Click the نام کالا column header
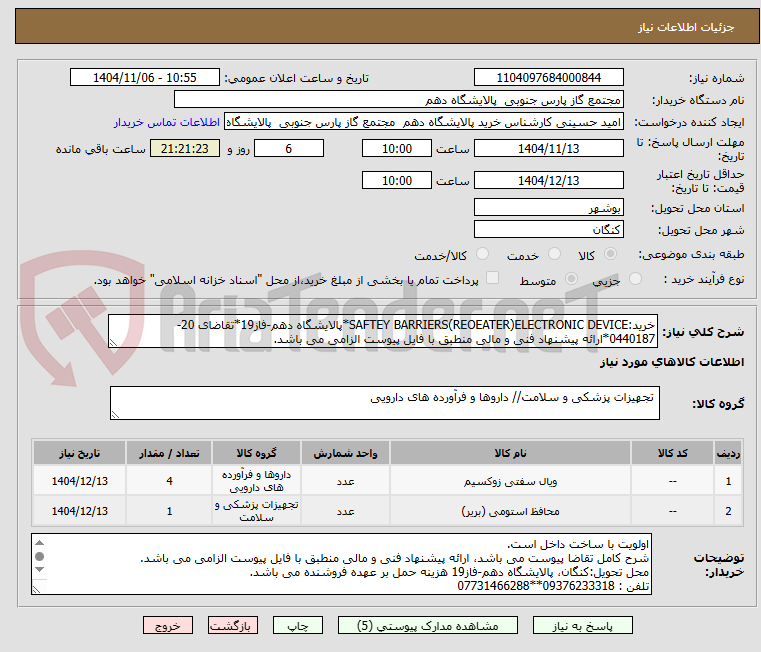 click(x=510, y=453)
